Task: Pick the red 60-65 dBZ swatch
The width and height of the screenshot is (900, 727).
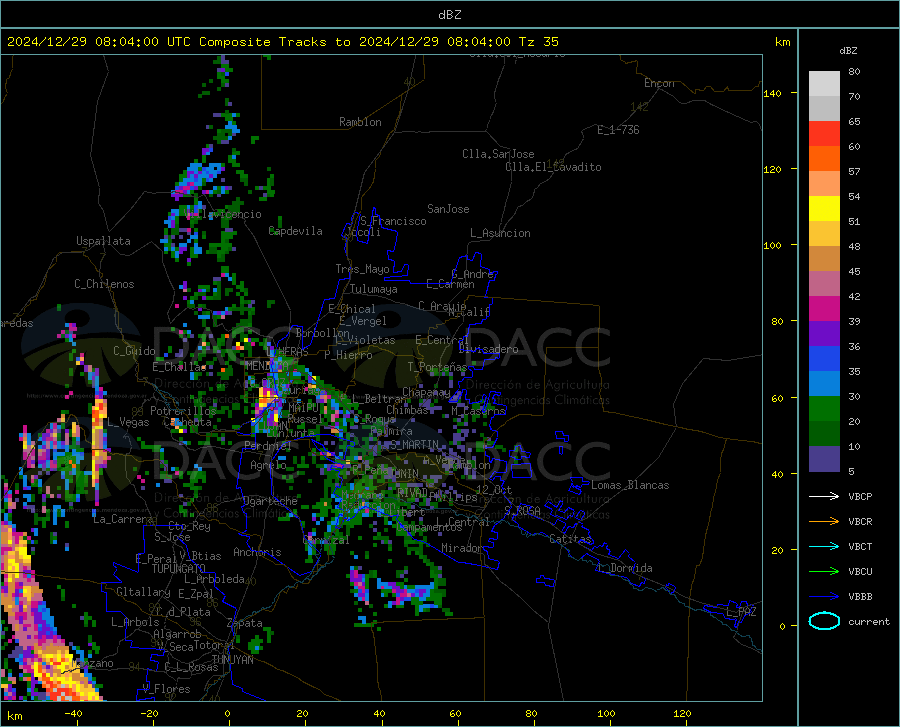Action: tap(824, 134)
